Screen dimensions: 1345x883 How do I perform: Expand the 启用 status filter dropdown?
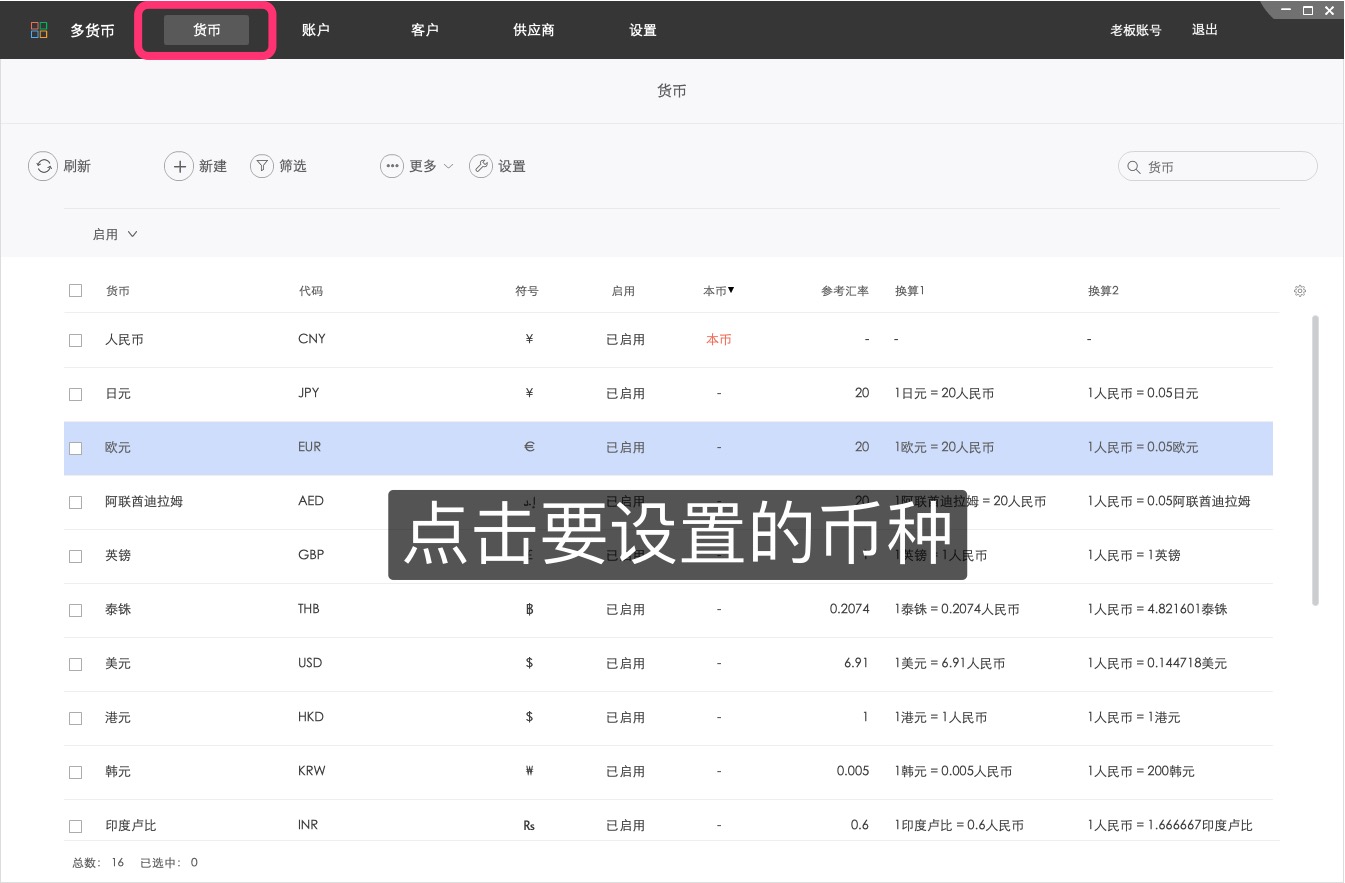coord(115,234)
